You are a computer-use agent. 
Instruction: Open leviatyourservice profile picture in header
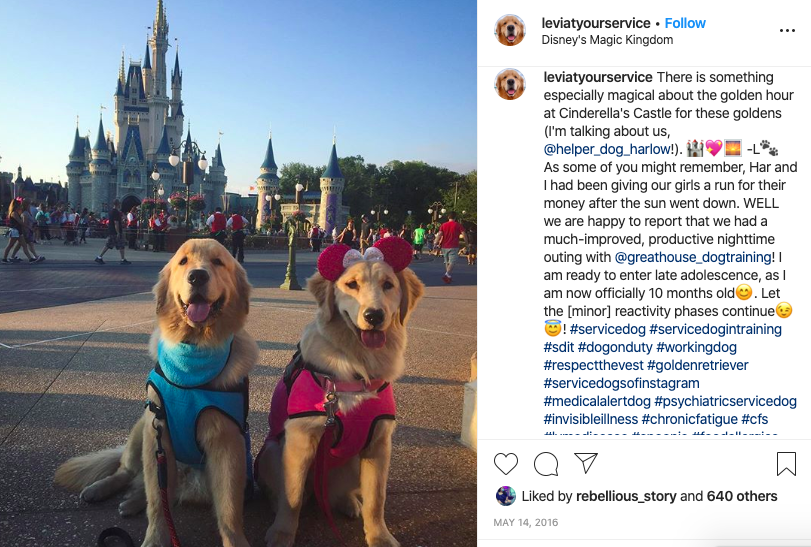[x=509, y=30]
